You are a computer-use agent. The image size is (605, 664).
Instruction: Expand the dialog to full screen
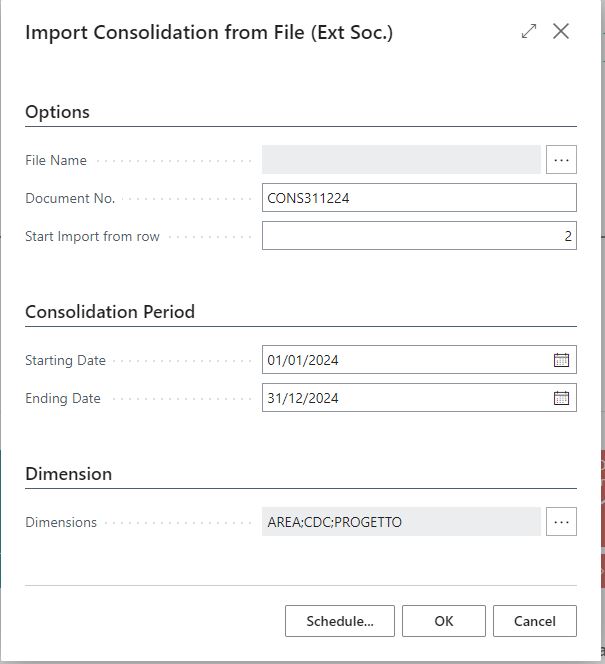point(529,32)
